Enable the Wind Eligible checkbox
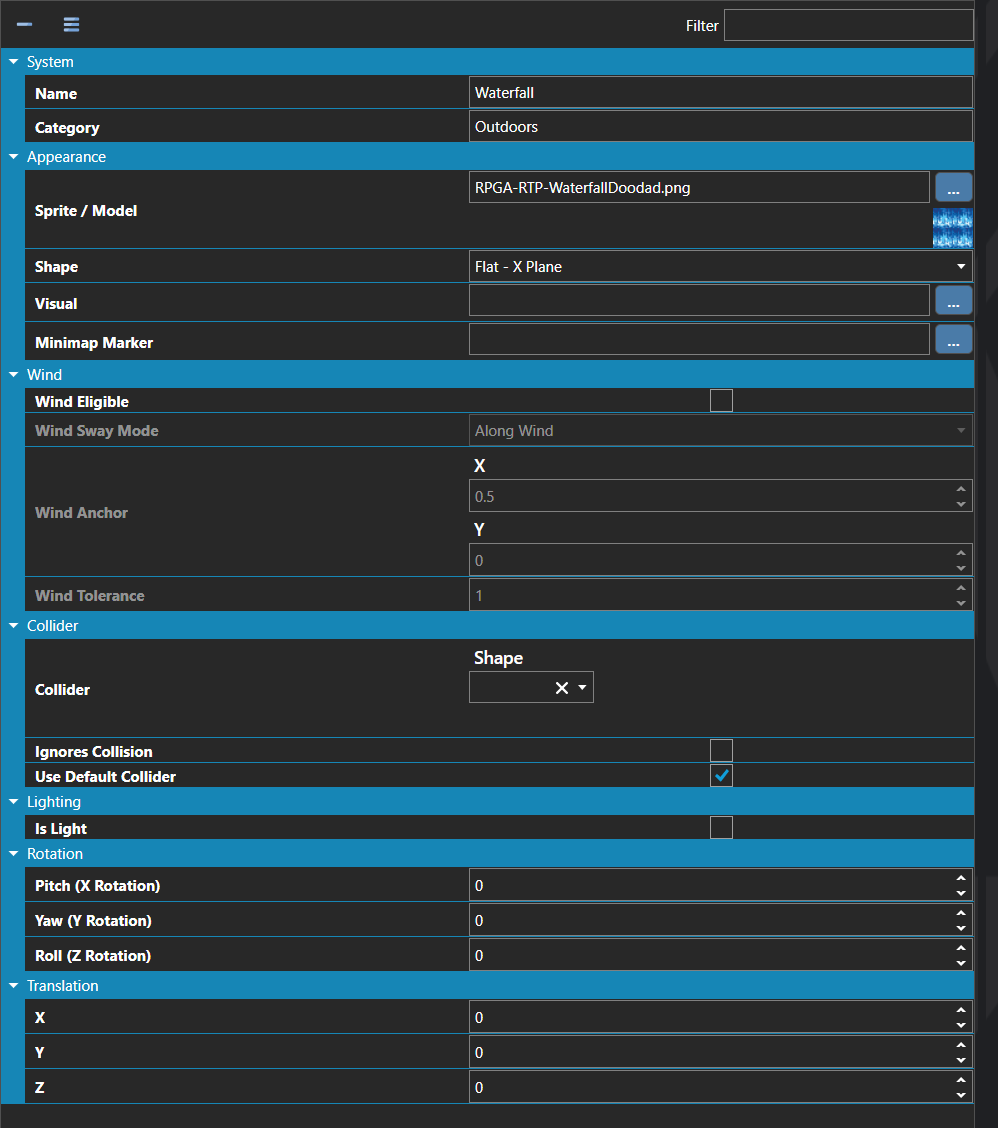The width and height of the screenshot is (998, 1128). click(721, 401)
